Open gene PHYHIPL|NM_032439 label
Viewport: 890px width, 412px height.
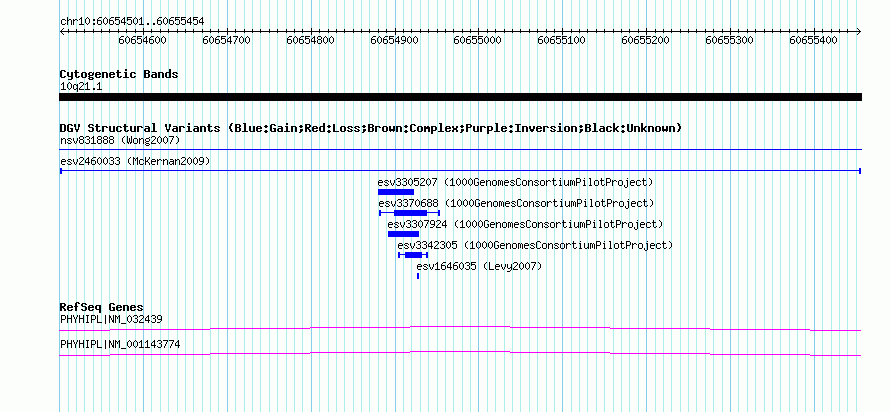pos(111,319)
